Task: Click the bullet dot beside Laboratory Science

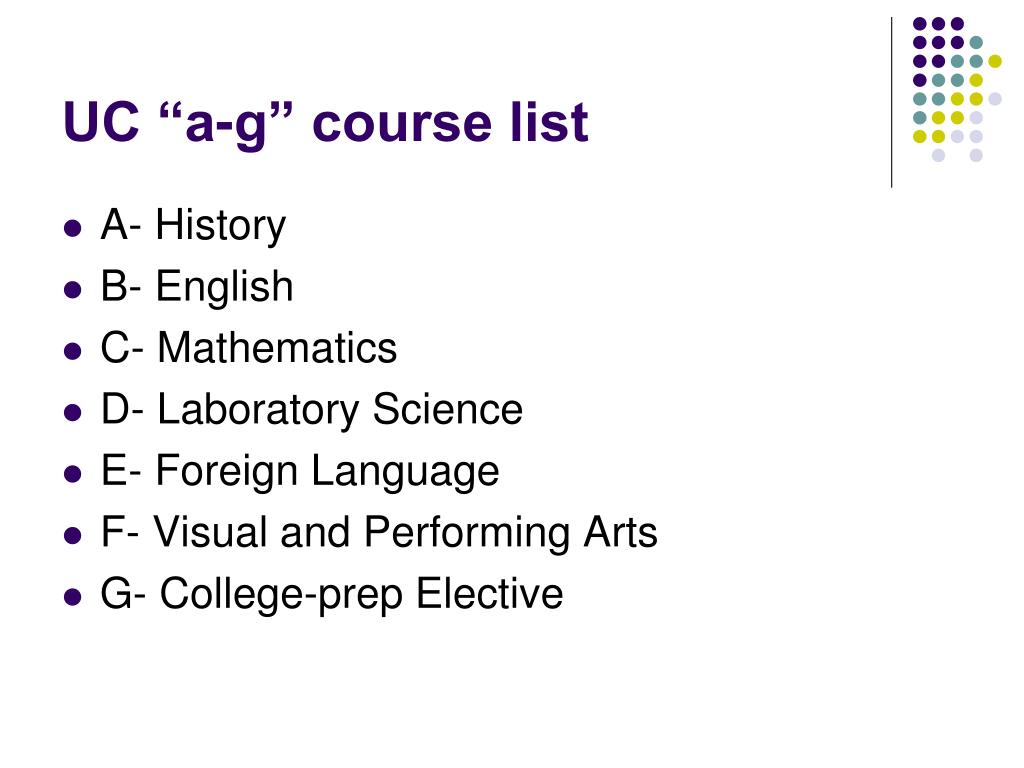Action: click(x=73, y=412)
